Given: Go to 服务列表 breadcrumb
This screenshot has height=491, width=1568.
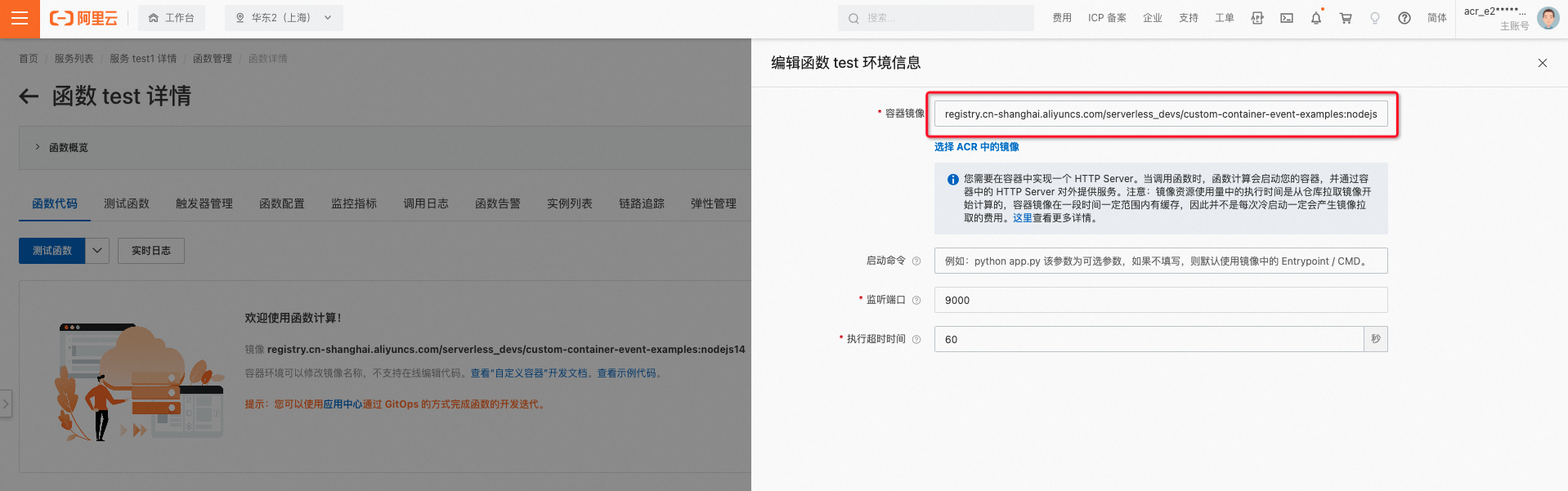Looking at the screenshot, I should pyautogui.click(x=74, y=59).
